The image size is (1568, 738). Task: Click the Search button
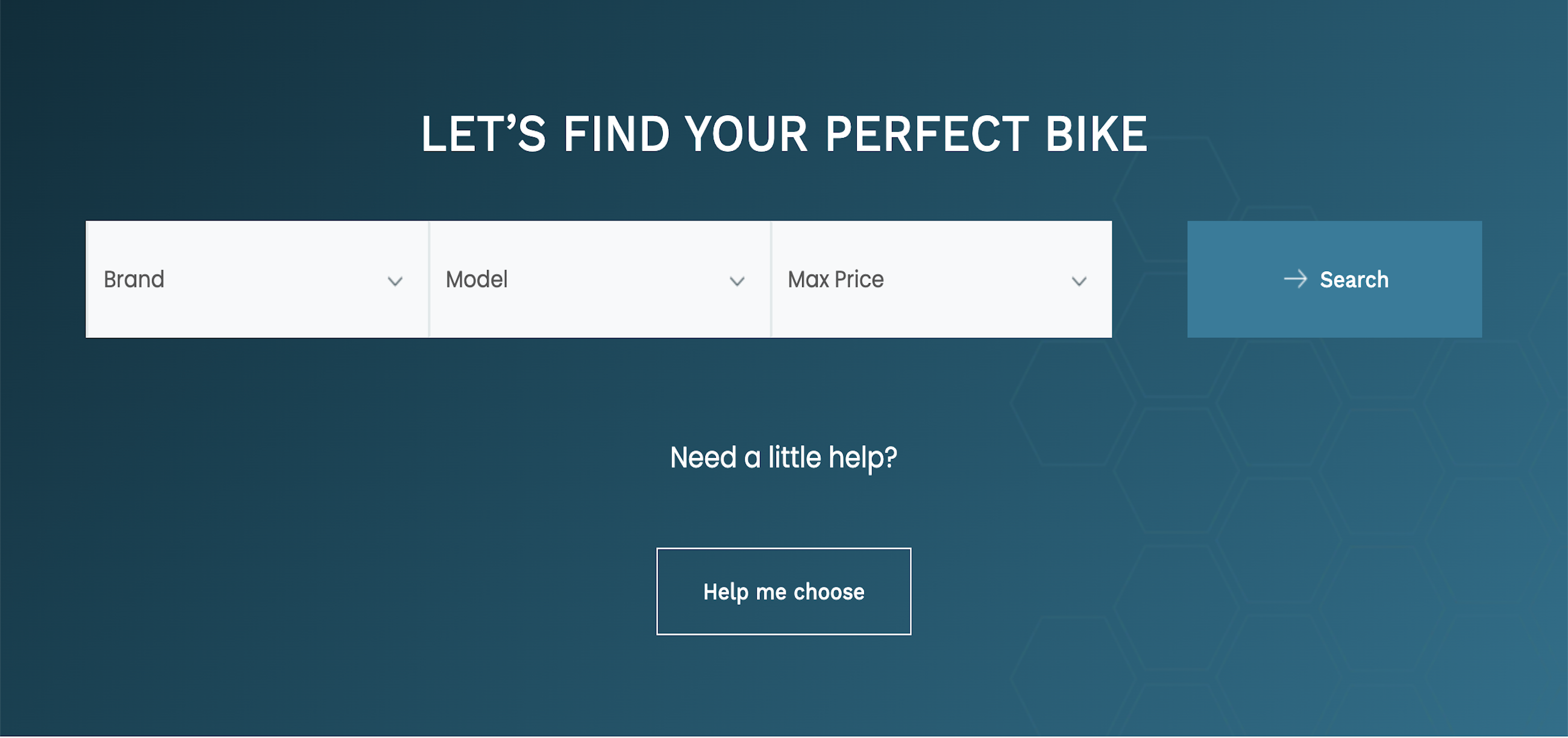pyautogui.click(x=1334, y=280)
